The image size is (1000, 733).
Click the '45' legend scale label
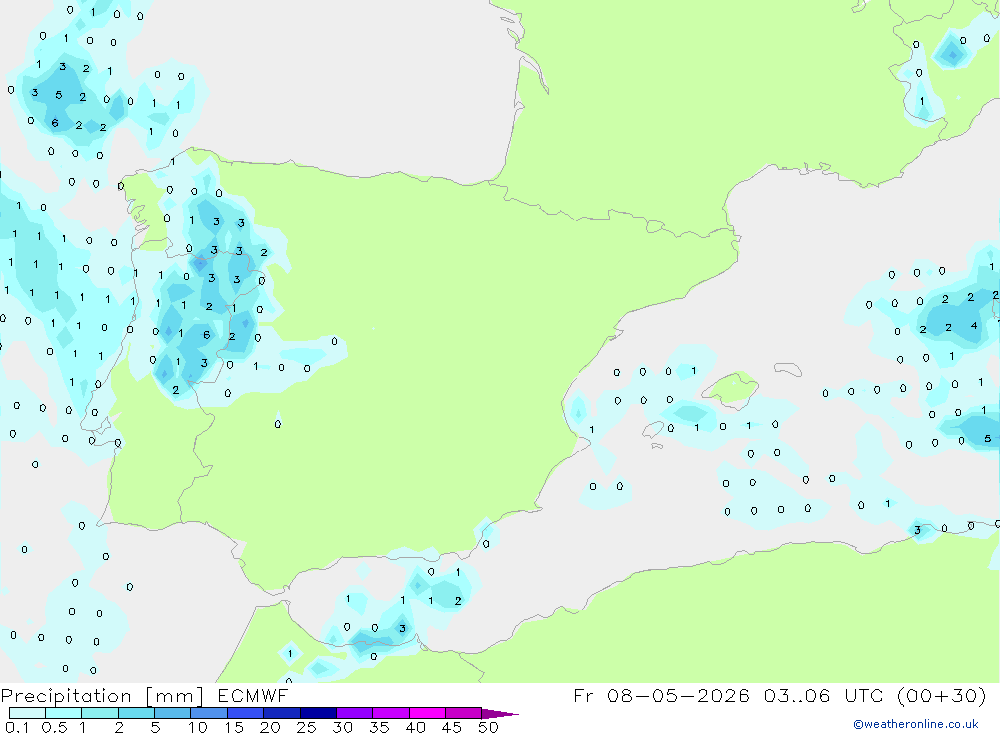click(452, 727)
